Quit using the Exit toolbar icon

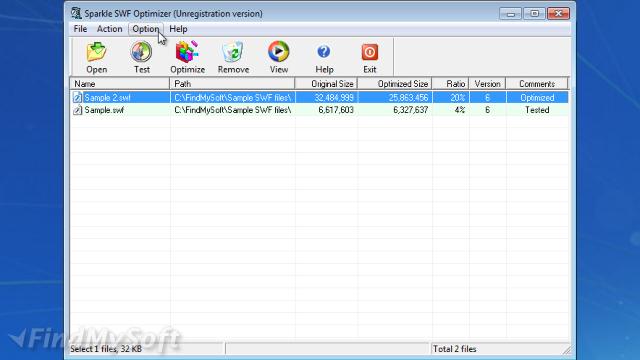(370, 57)
